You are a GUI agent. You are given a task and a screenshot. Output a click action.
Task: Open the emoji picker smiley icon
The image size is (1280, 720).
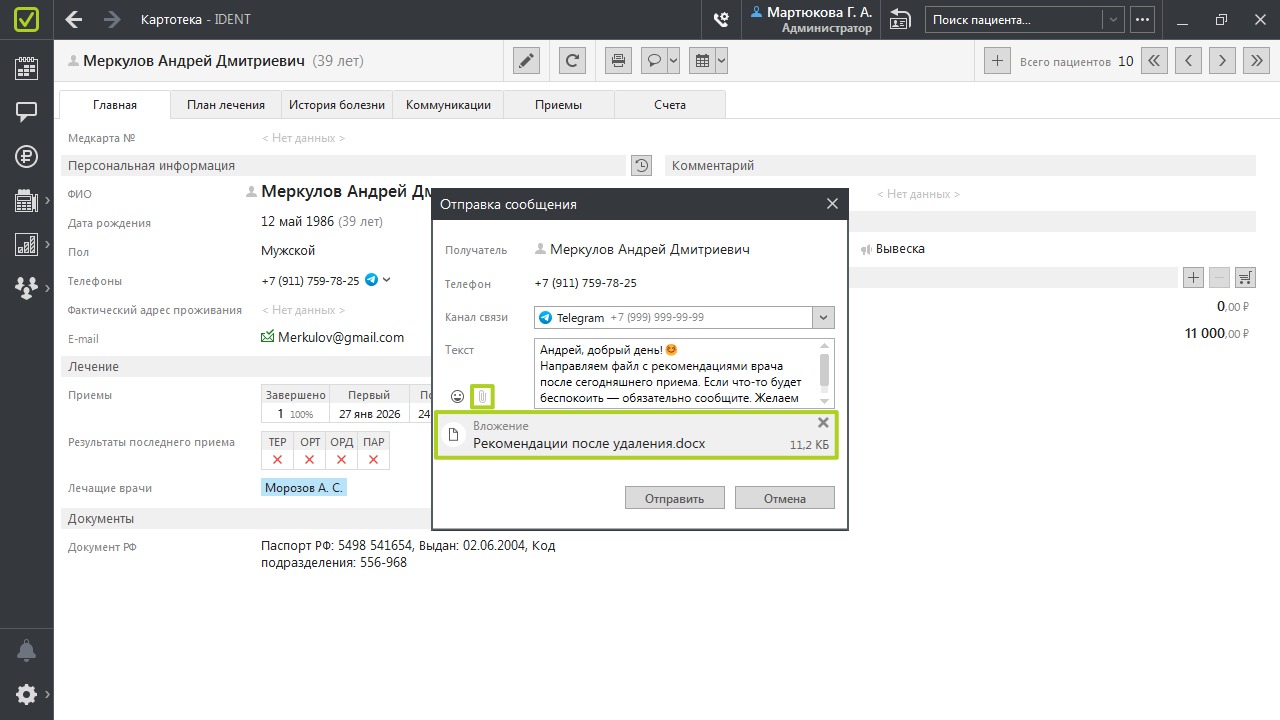[457, 397]
